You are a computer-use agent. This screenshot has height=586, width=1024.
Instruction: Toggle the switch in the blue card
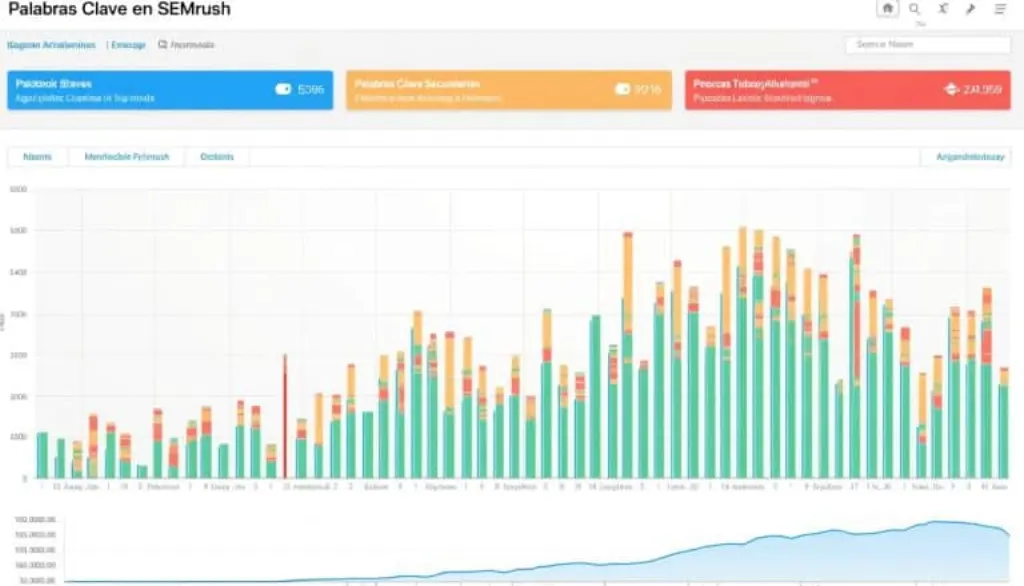(283, 89)
